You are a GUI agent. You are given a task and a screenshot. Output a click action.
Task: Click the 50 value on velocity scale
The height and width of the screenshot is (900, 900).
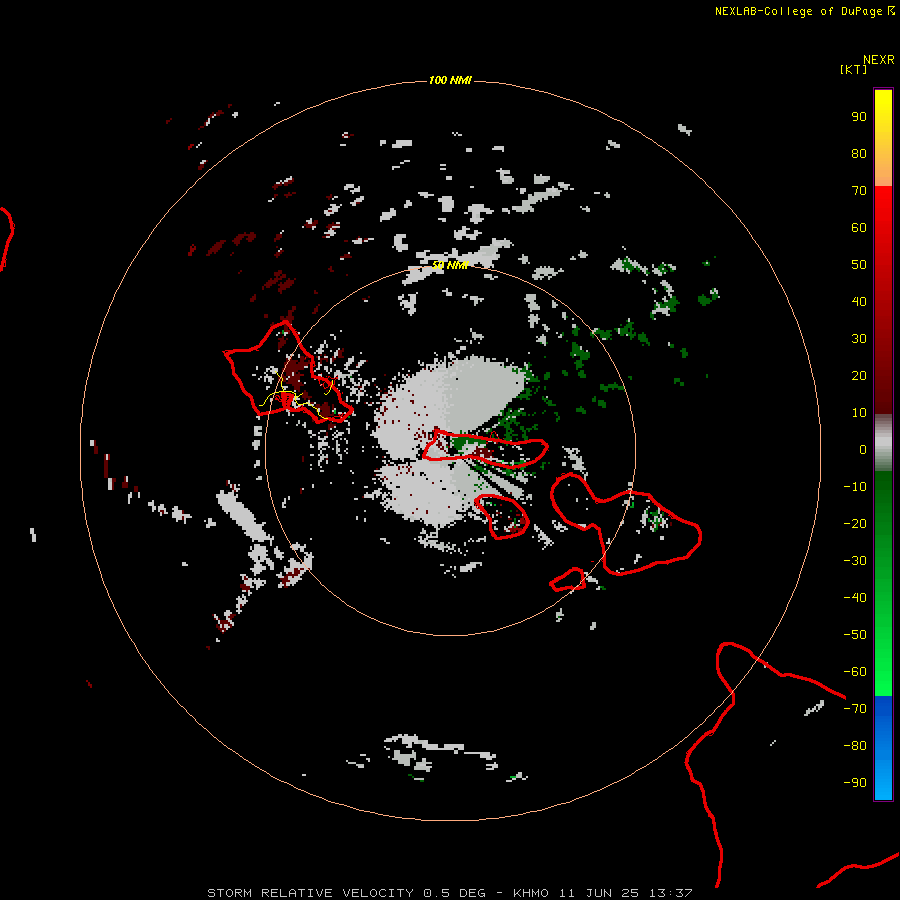click(x=859, y=265)
